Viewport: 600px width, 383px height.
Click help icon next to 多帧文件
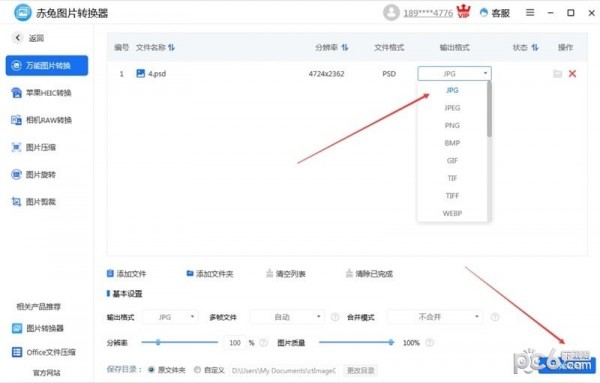coord(335,317)
